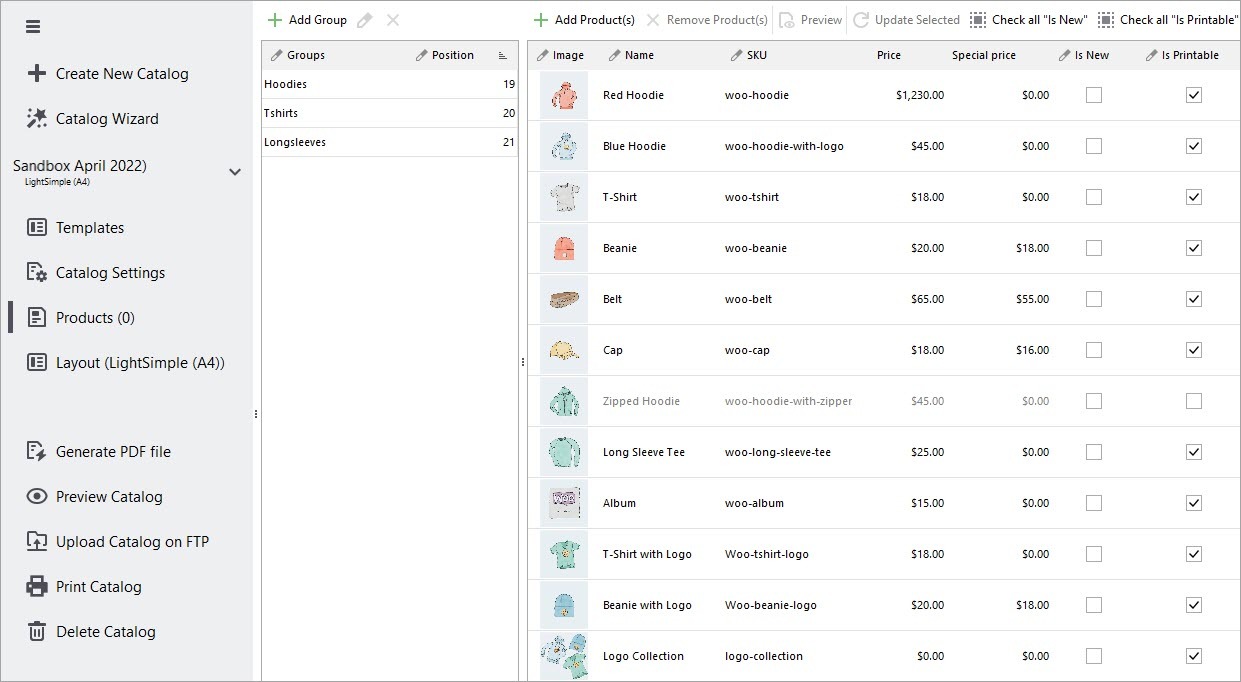Image resolution: width=1241 pixels, height=682 pixels.
Task: Click the hamburger menu icon
Action: [33, 27]
